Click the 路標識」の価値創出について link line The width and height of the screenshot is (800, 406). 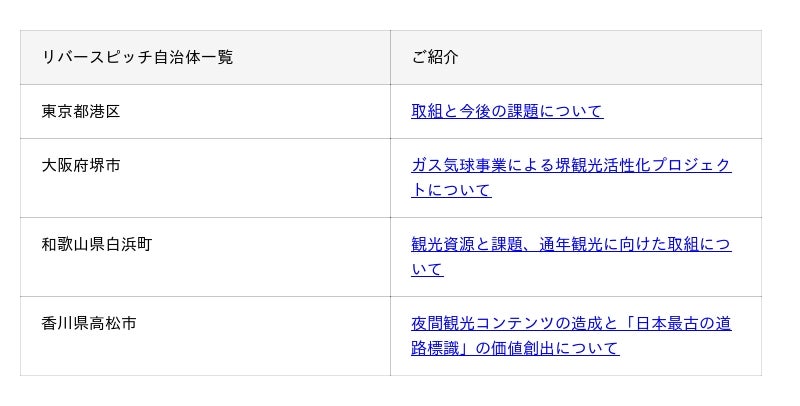tap(515, 348)
